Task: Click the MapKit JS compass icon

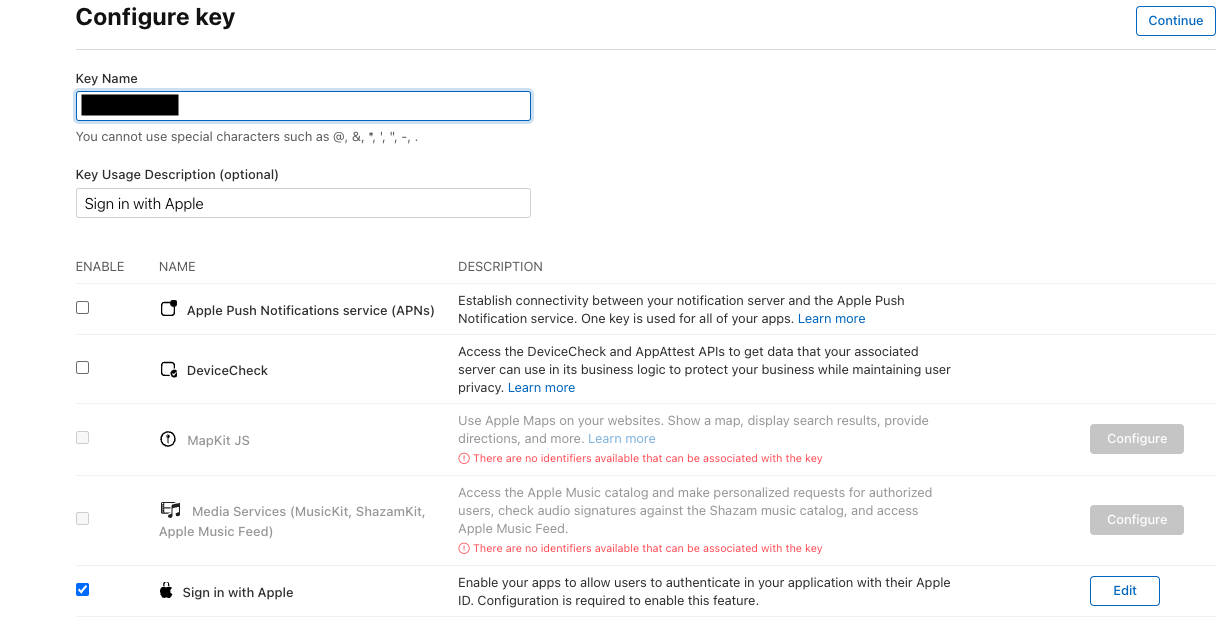Action: tap(168, 439)
